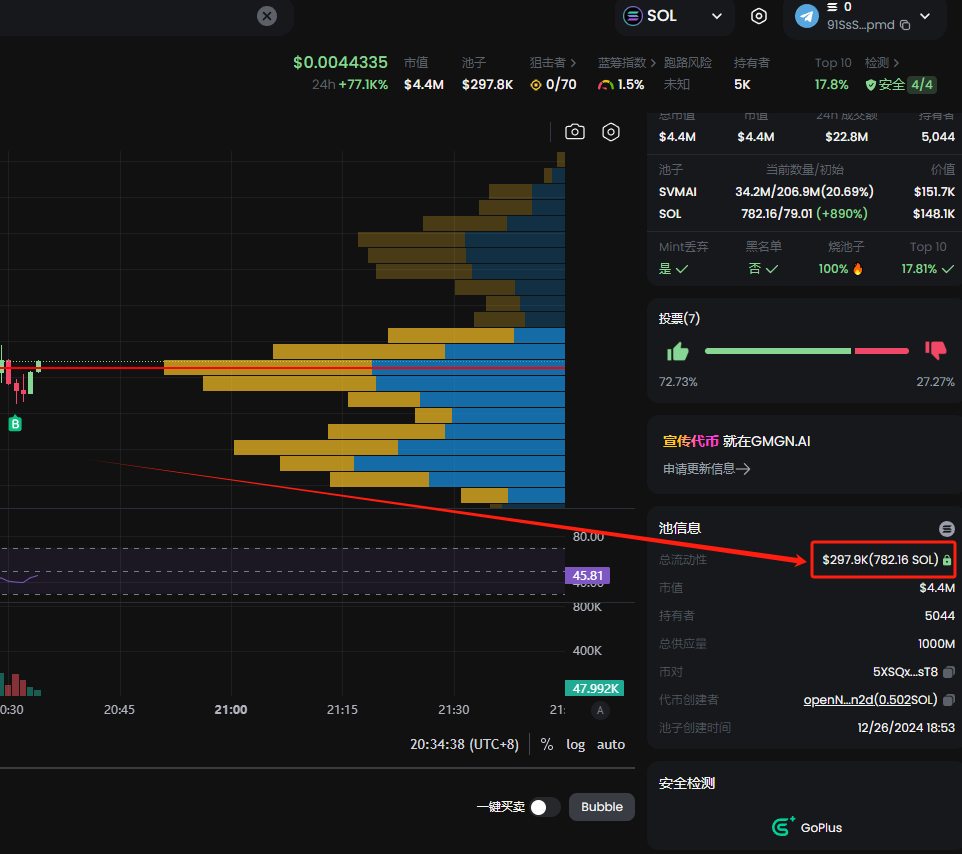
Task: Open the top bar settings hexagon icon
Action: 759,16
